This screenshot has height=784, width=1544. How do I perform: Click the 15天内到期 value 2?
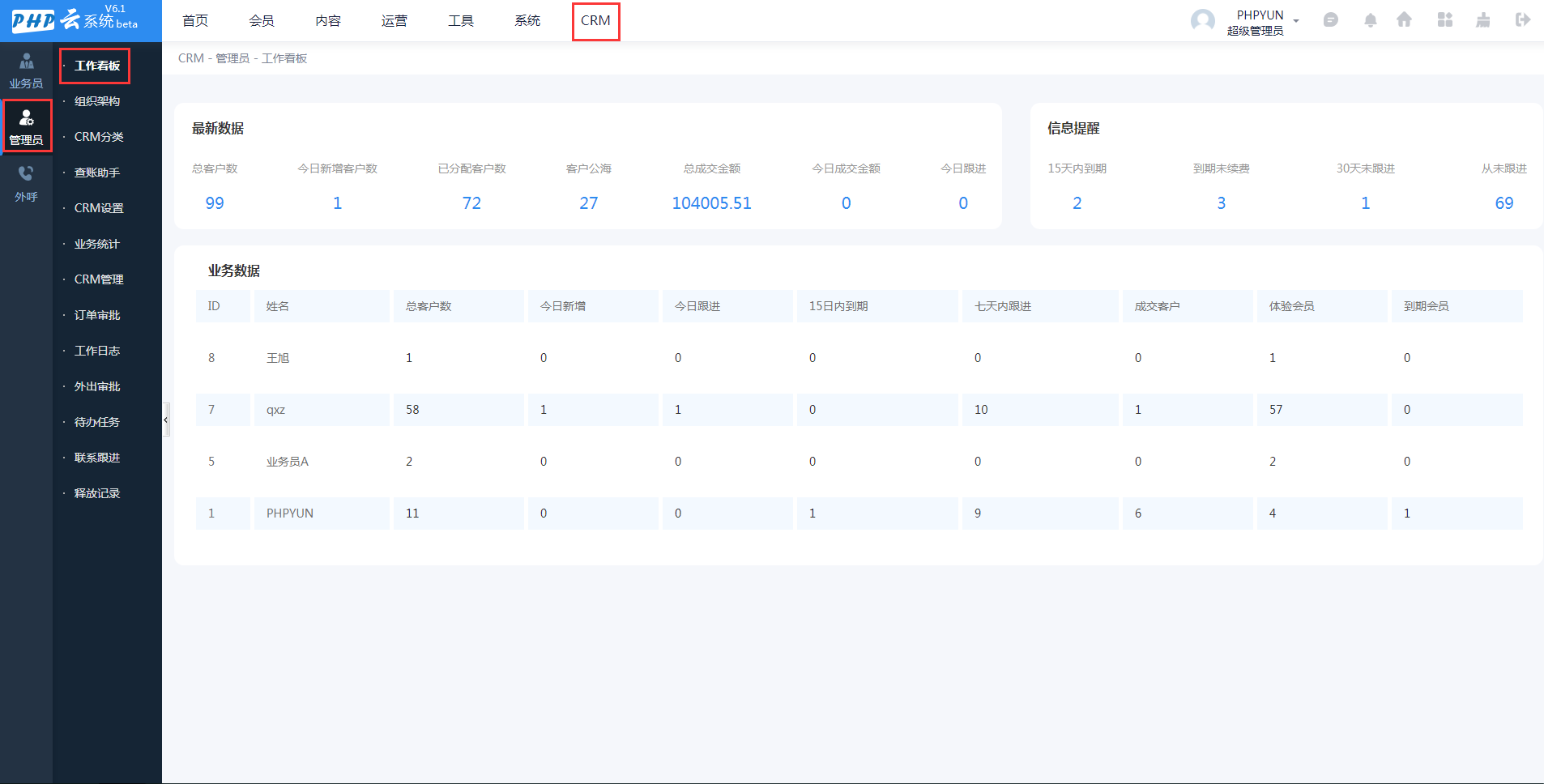(x=1077, y=203)
